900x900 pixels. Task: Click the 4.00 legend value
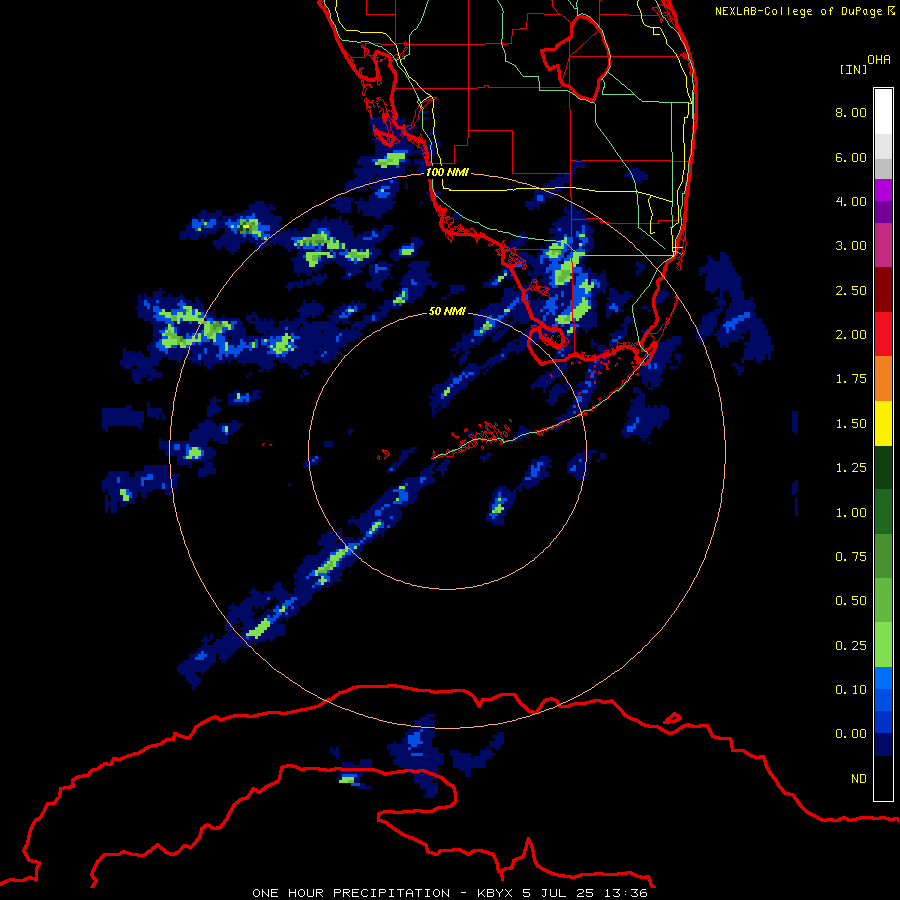click(x=851, y=201)
